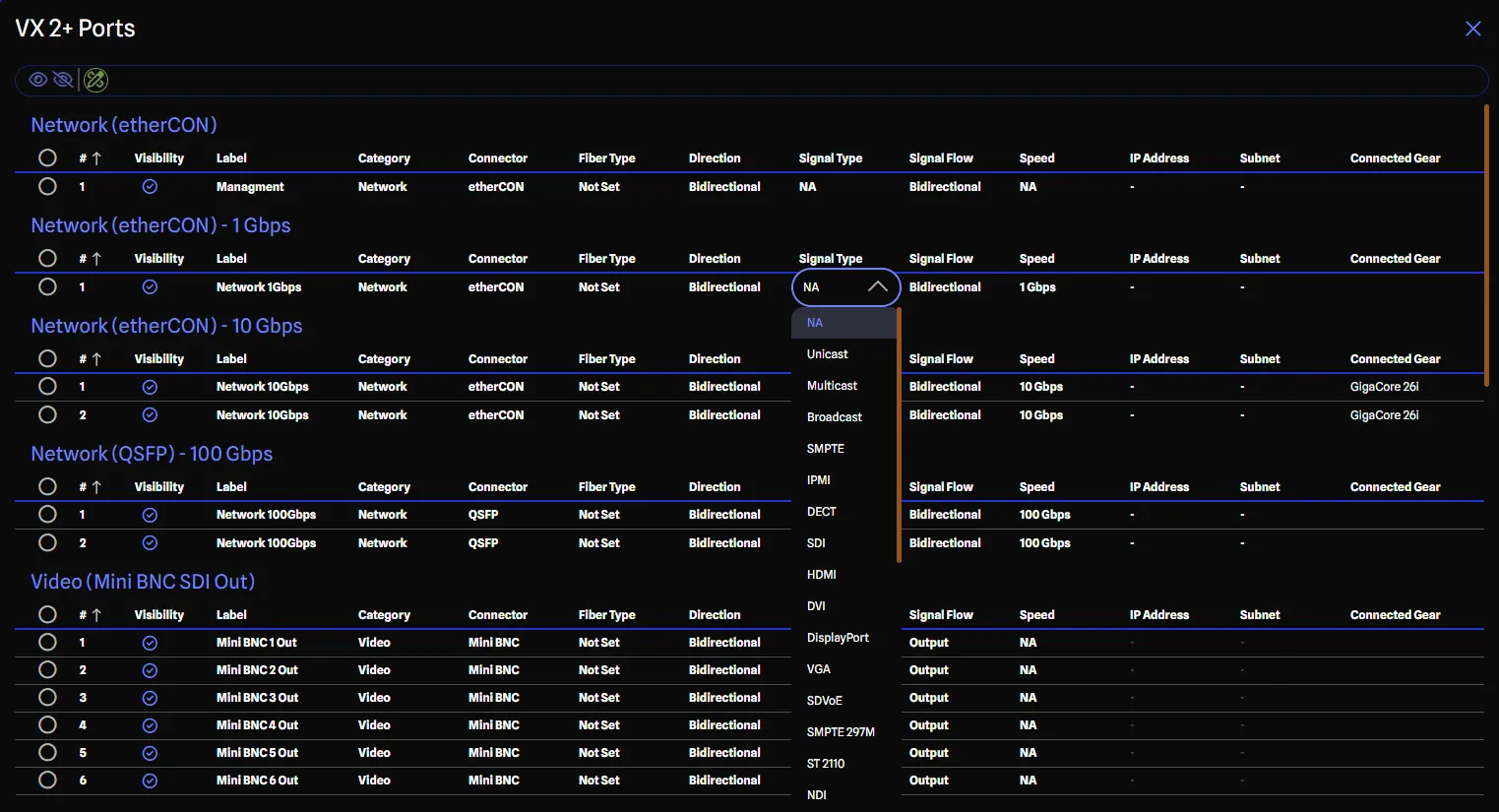Toggle visibility check for Mini BNC 6 Out

[x=150, y=781]
